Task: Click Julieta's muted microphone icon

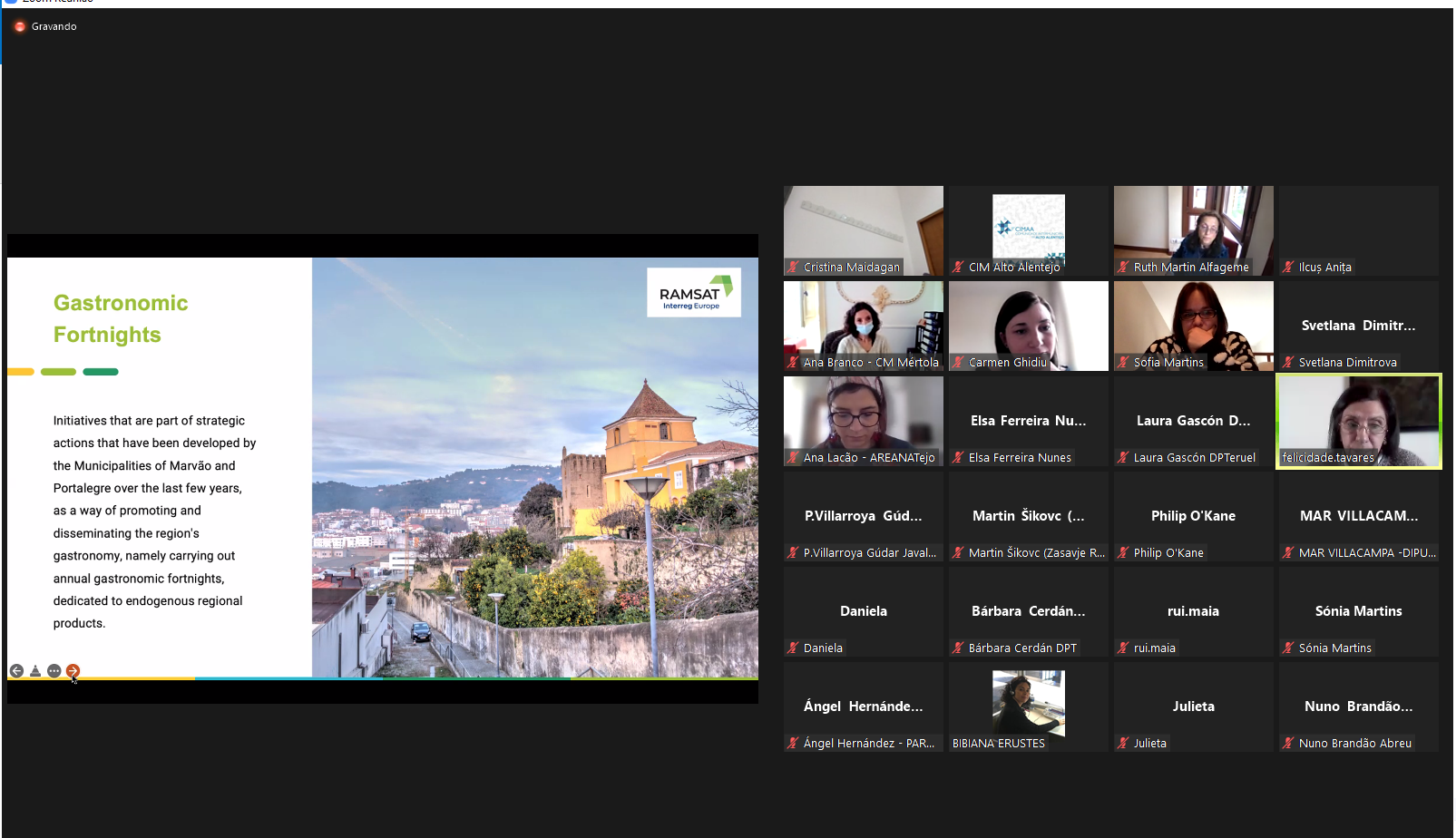Action: [x=1123, y=743]
